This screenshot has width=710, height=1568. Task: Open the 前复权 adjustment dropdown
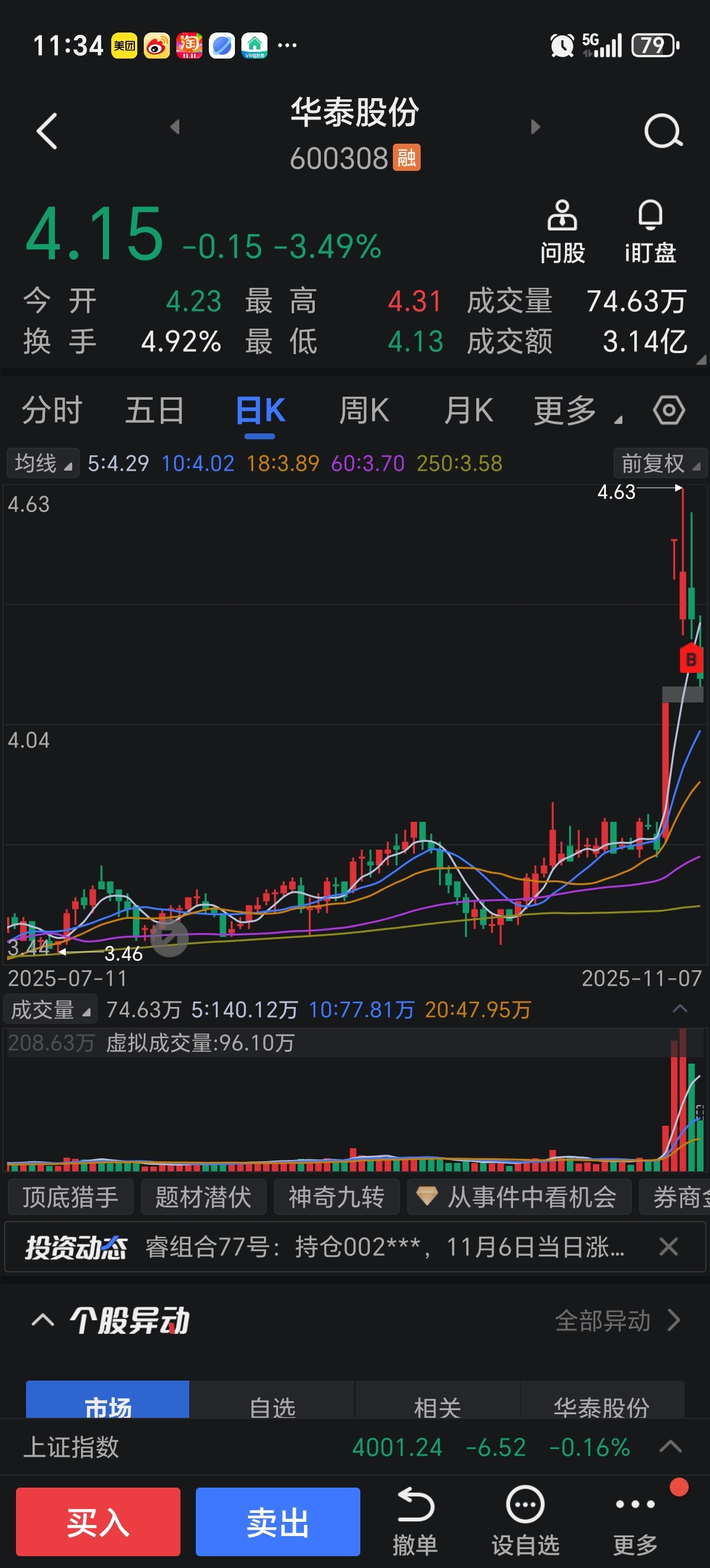[660, 464]
